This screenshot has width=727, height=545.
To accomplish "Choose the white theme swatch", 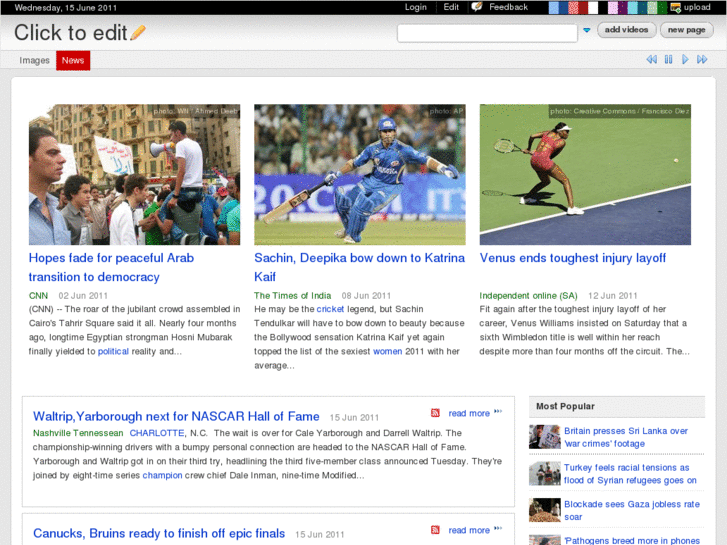I will pos(593,7).
